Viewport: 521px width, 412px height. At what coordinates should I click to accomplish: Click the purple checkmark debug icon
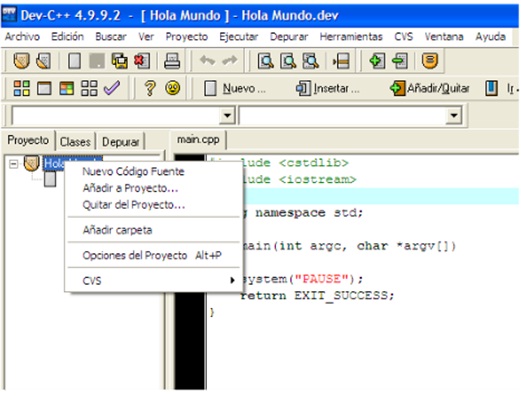pyautogui.click(x=112, y=88)
